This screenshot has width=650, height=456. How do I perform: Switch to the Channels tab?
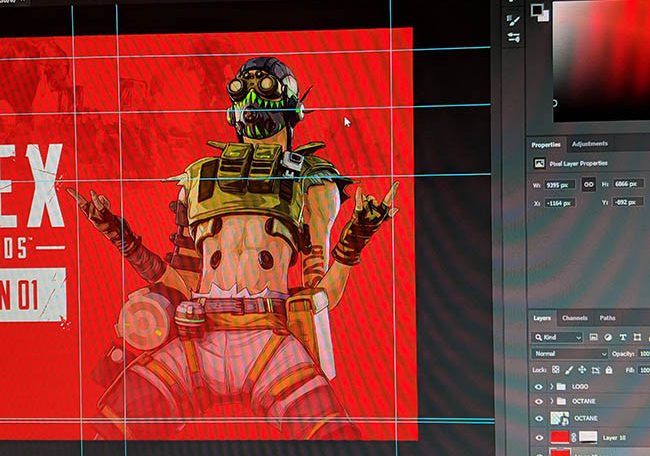pos(574,318)
